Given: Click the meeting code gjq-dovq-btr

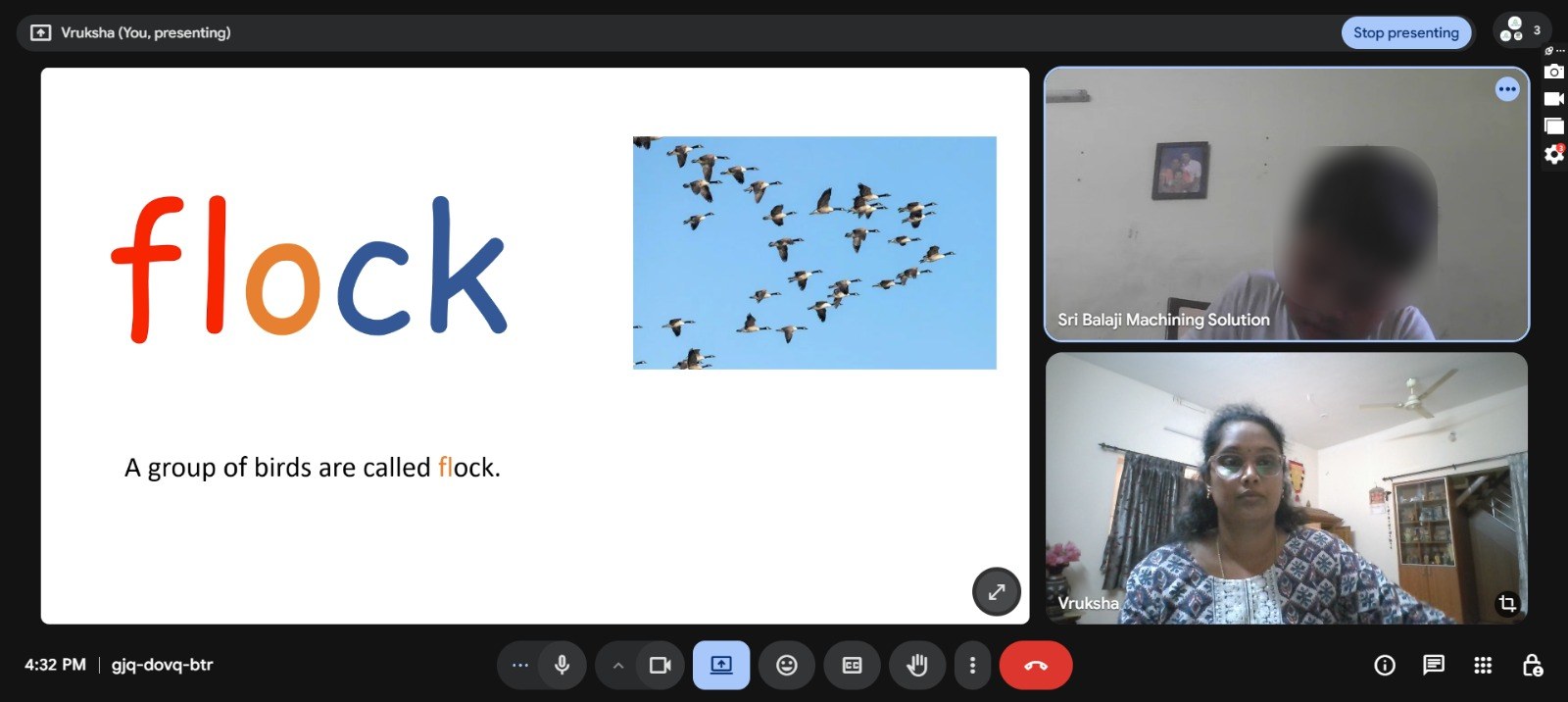Looking at the screenshot, I should point(162,665).
